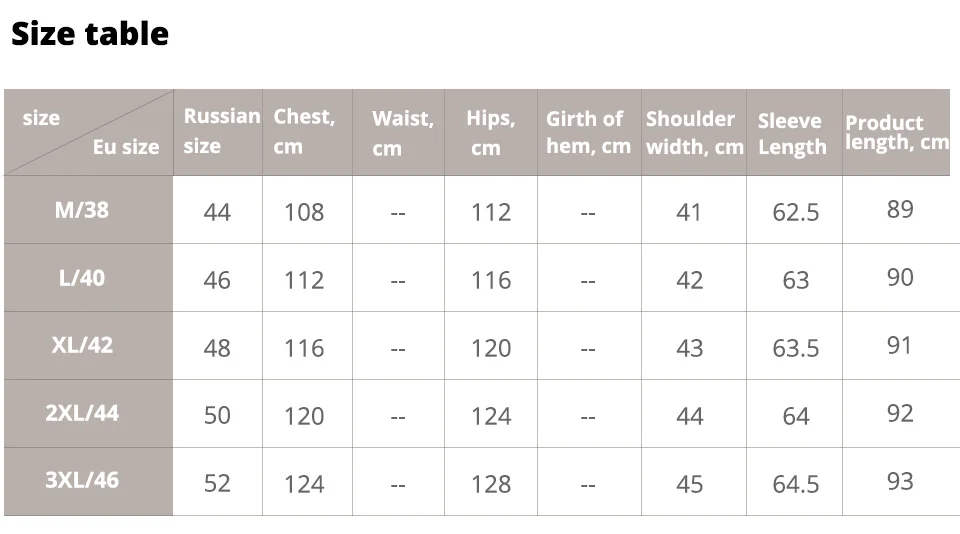The height and width of the screenshot is (534, 960).
Task: Select the 2XL/44 size row label
Action: point(82,413)
